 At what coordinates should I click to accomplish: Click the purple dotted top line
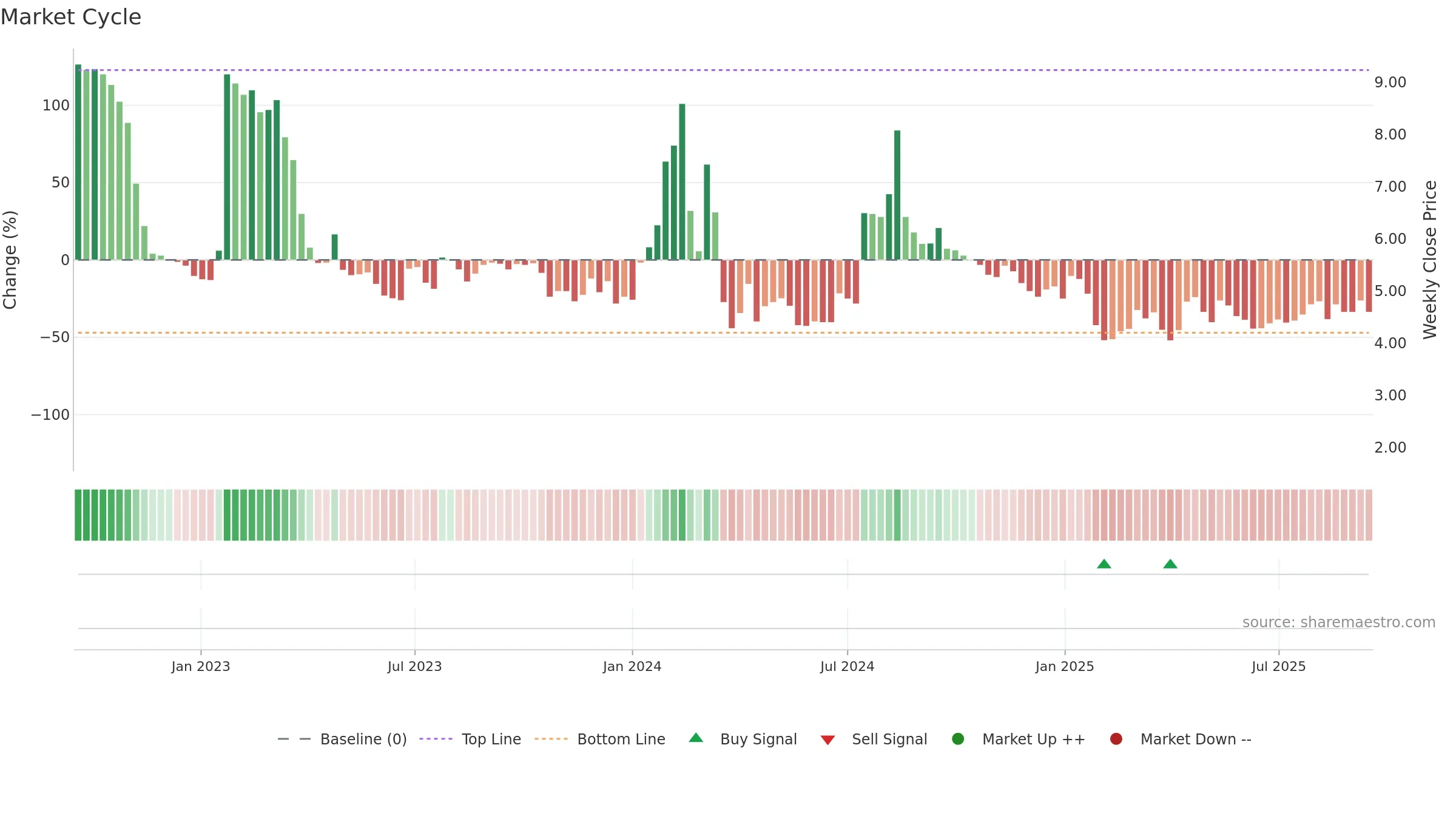(723, 70)
